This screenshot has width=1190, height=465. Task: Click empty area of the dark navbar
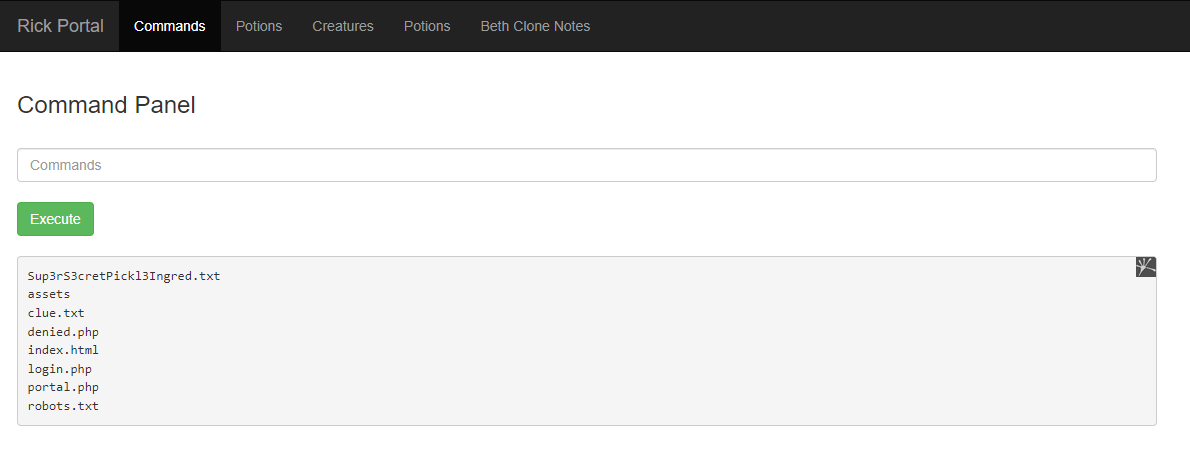coord(880,26)
